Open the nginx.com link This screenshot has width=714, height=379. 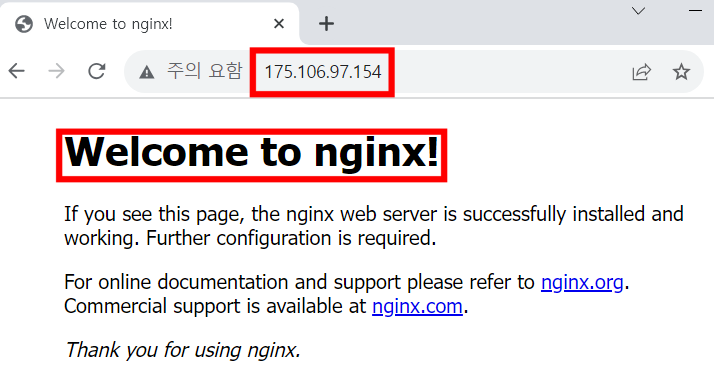point(417,306)
